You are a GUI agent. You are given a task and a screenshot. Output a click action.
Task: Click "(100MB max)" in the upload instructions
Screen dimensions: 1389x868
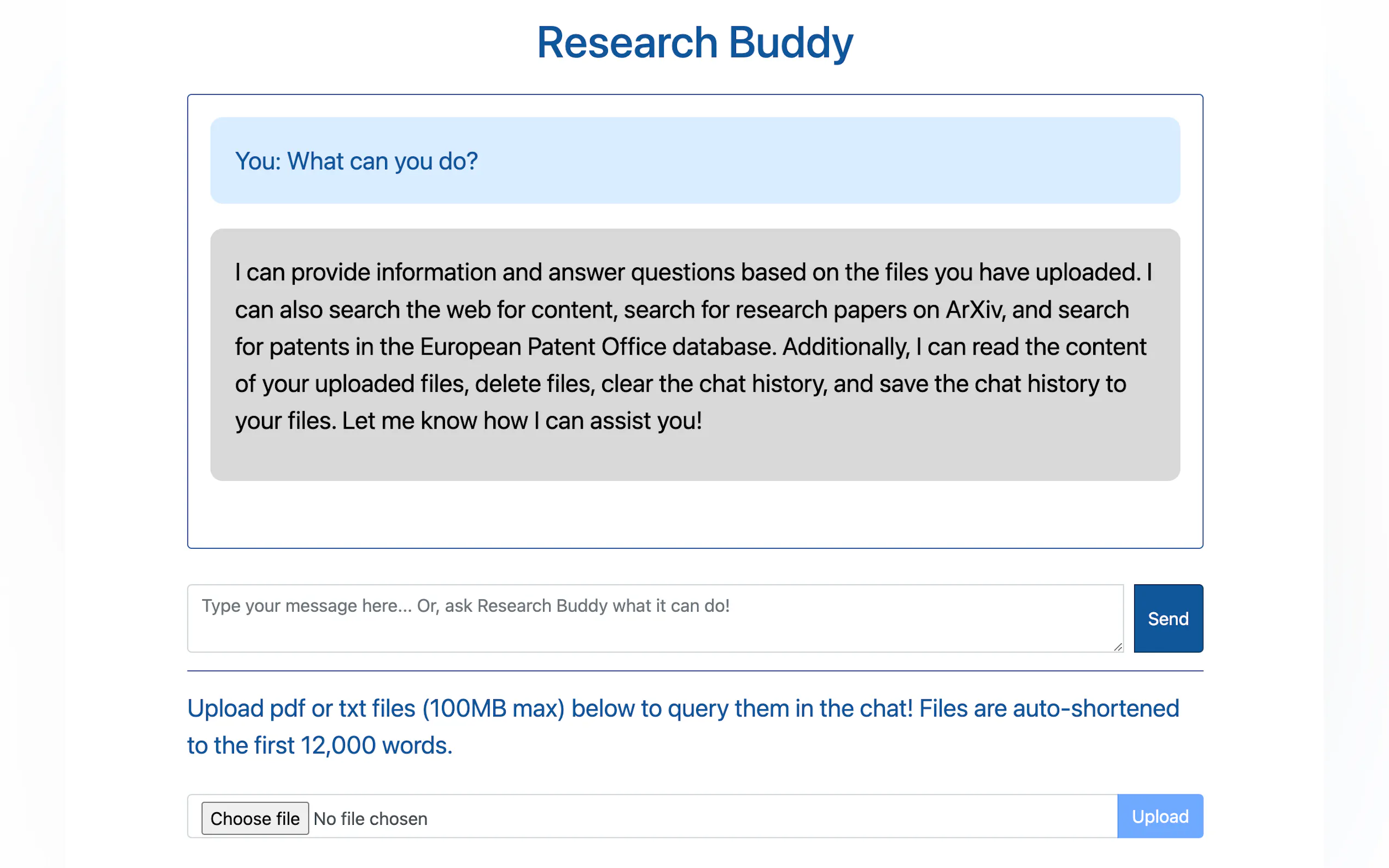[x=493, y=708]
